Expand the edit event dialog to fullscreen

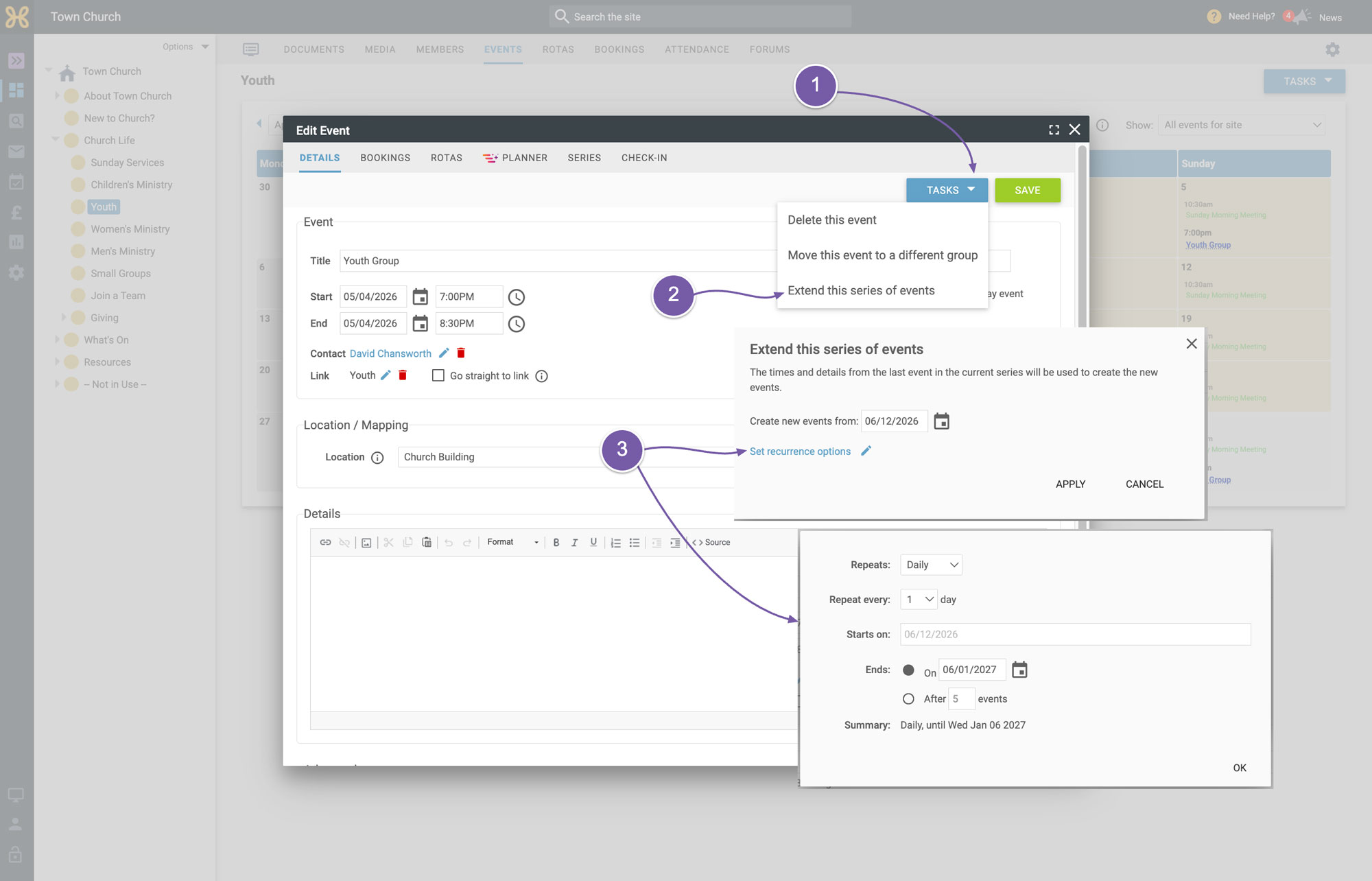point(1054,130)
